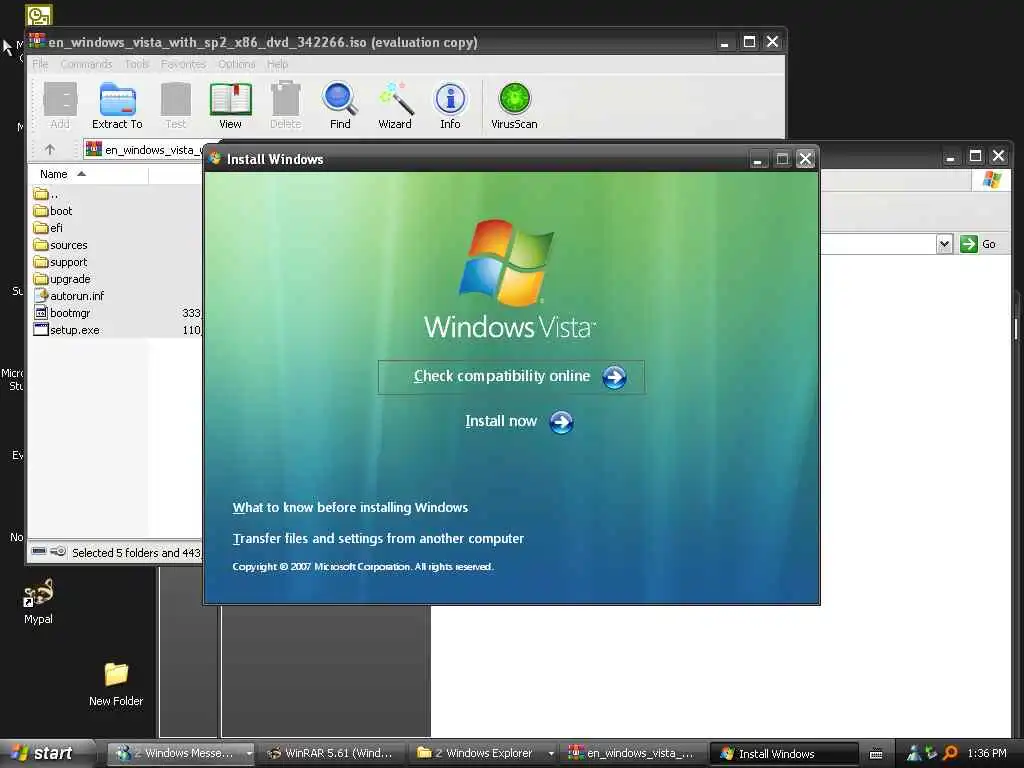1024x768 pixels.
Task: Open the efi folder
Action: click(48, 228)
